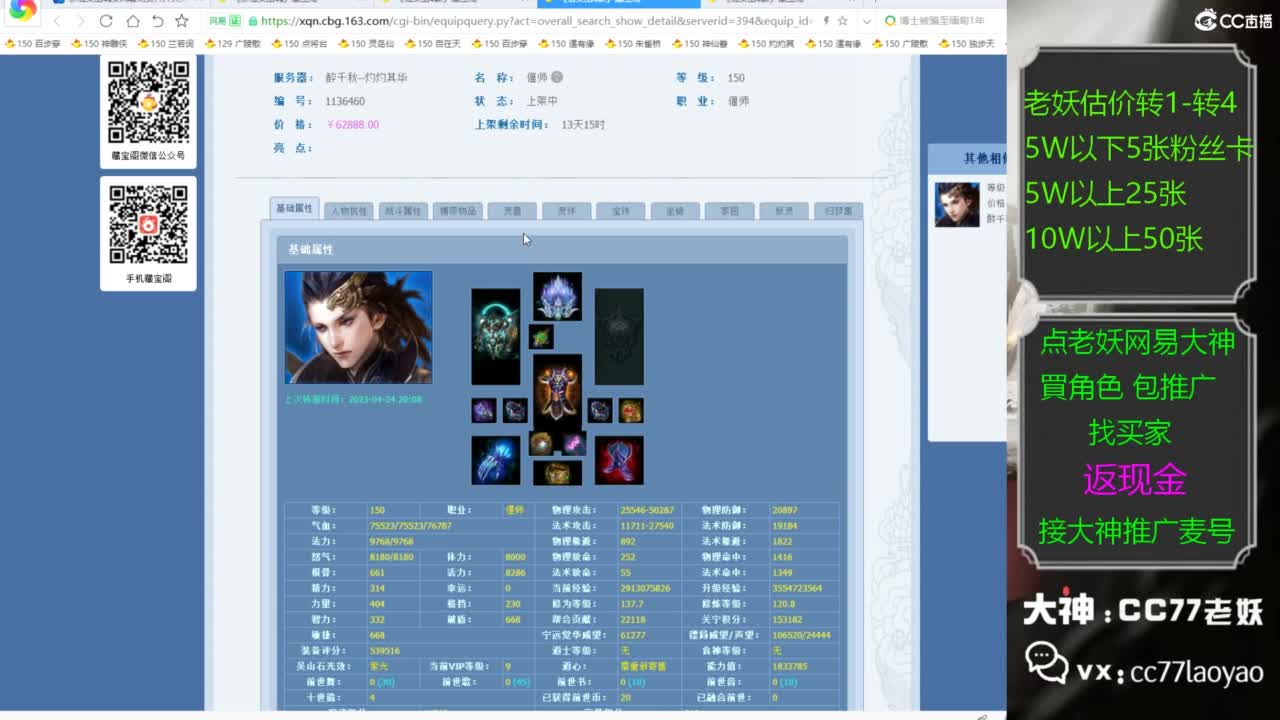Switch to the 归梦集 tab
This screenshot has height=720, width=1280.
pos(838,211)
